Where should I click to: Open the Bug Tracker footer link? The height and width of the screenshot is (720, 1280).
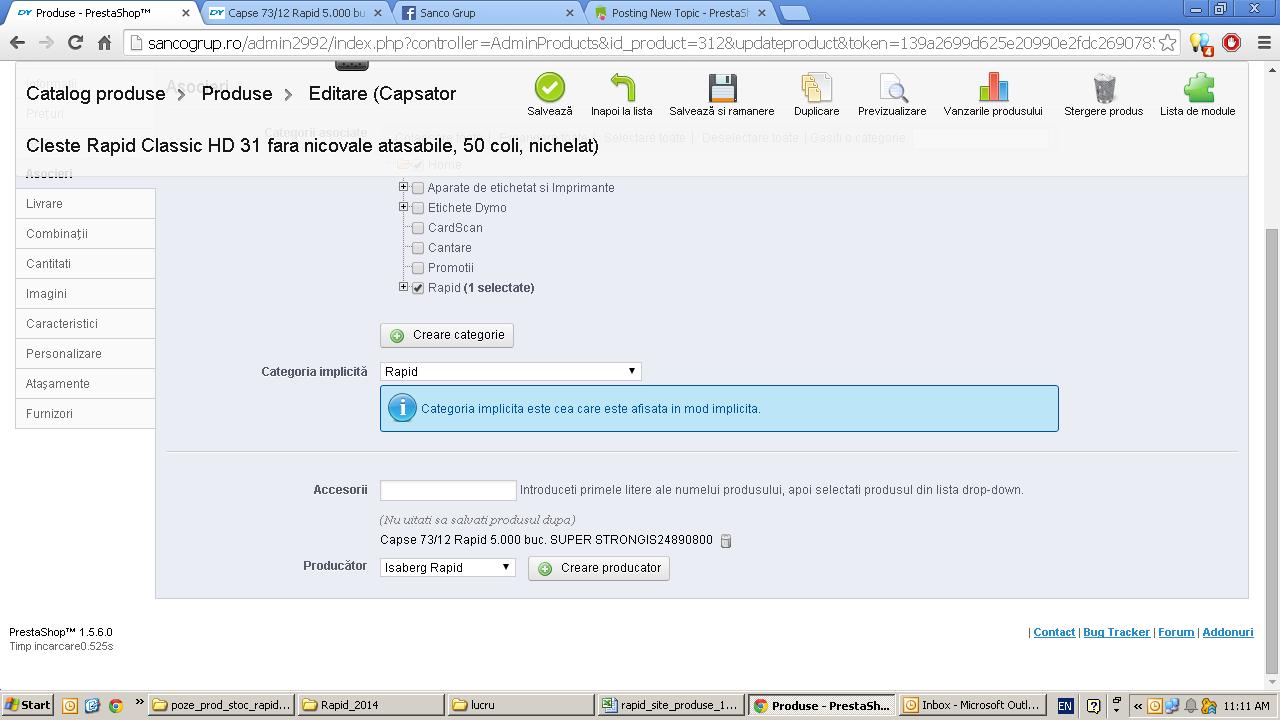[x=1116, y=632]
